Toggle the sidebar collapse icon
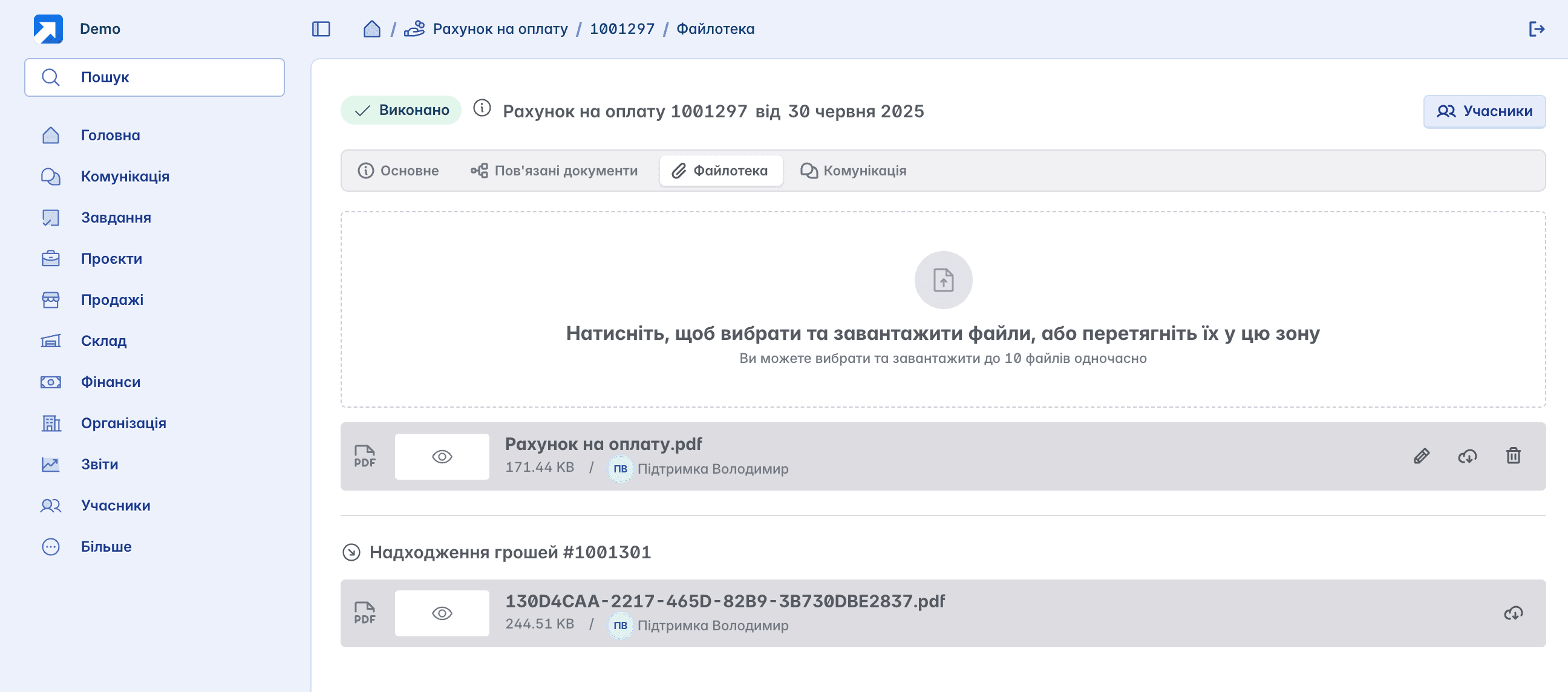1568x692 pixels. [x=321, y=28]
